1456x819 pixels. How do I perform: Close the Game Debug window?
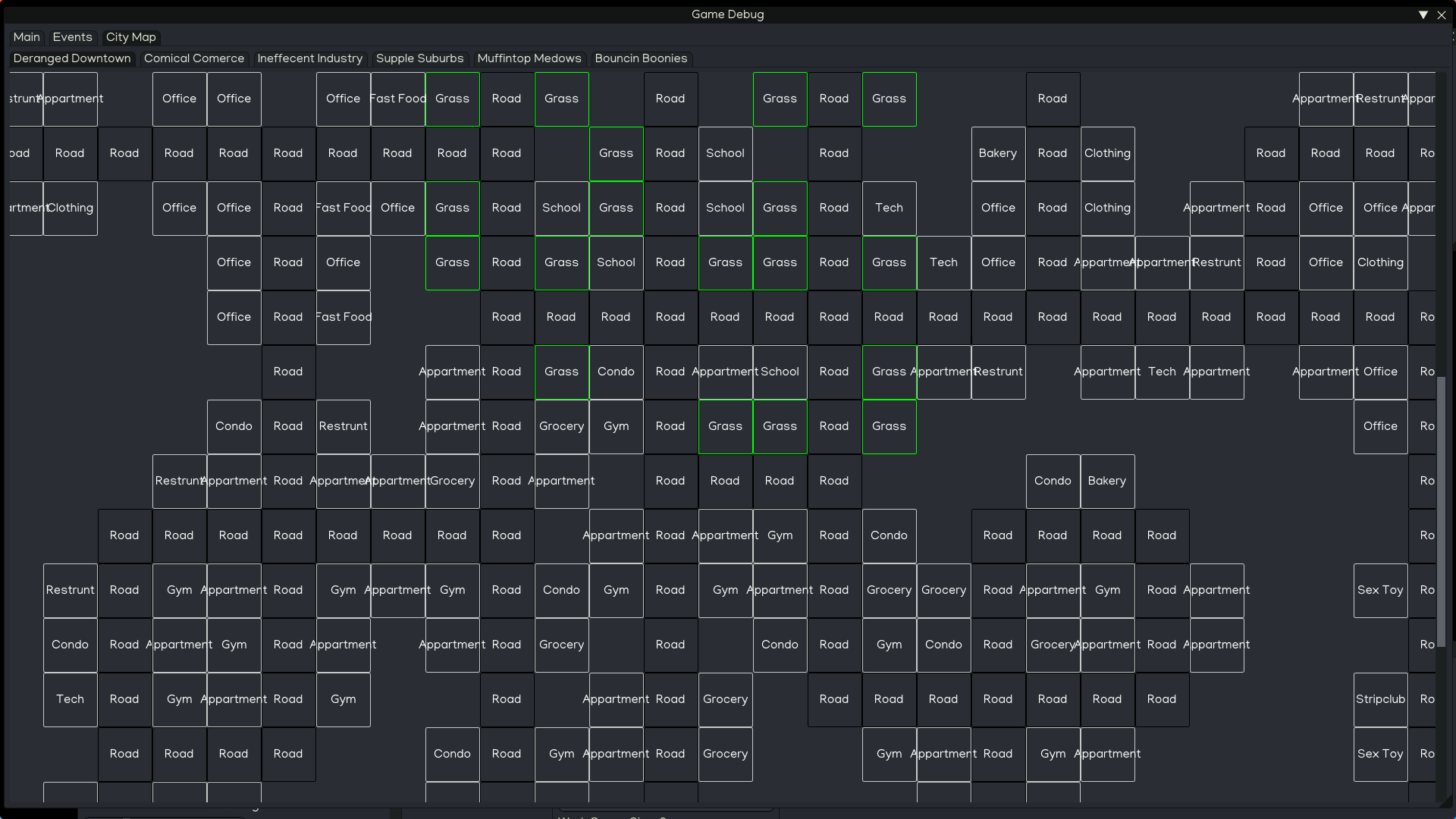(x=1442, y=14)
